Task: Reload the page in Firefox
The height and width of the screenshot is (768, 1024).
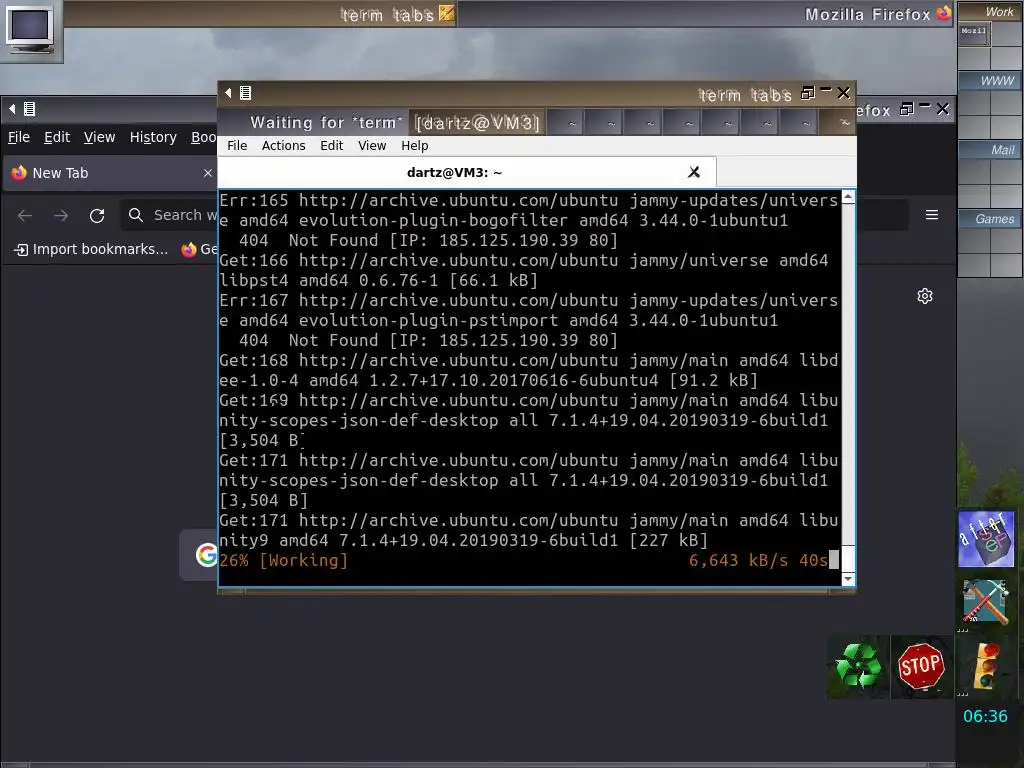Action: [97, 216]
